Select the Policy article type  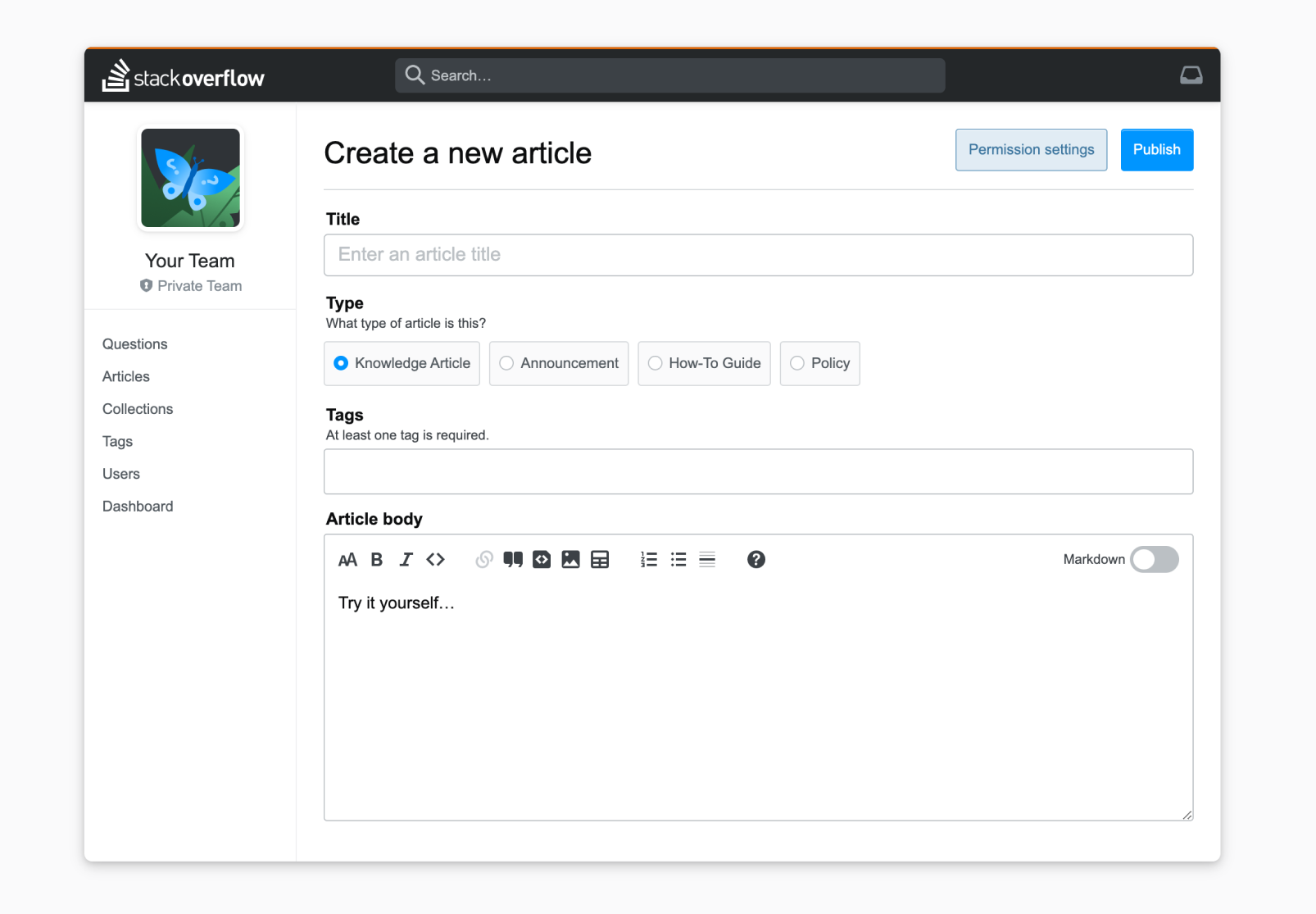[820, 364]
